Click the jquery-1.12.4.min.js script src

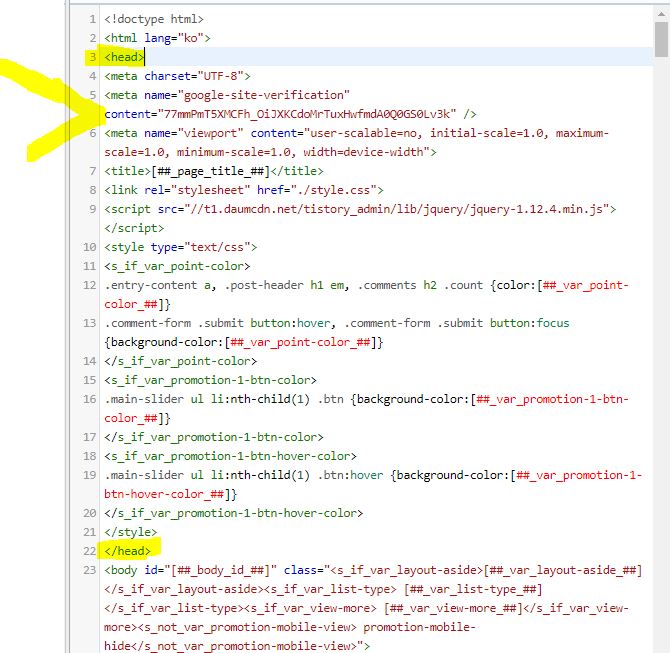[360, 209]
